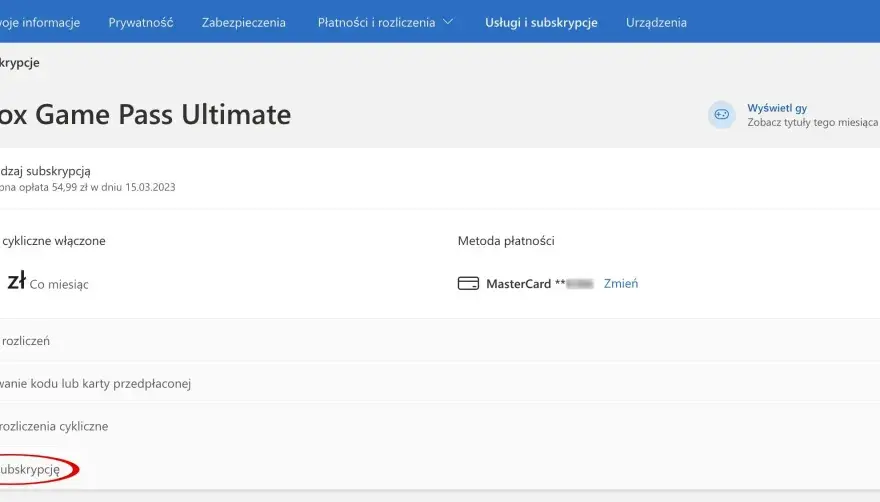Viewport: 880px width, 502px height.
Task: Click the credit card icon
Action: 468,284
